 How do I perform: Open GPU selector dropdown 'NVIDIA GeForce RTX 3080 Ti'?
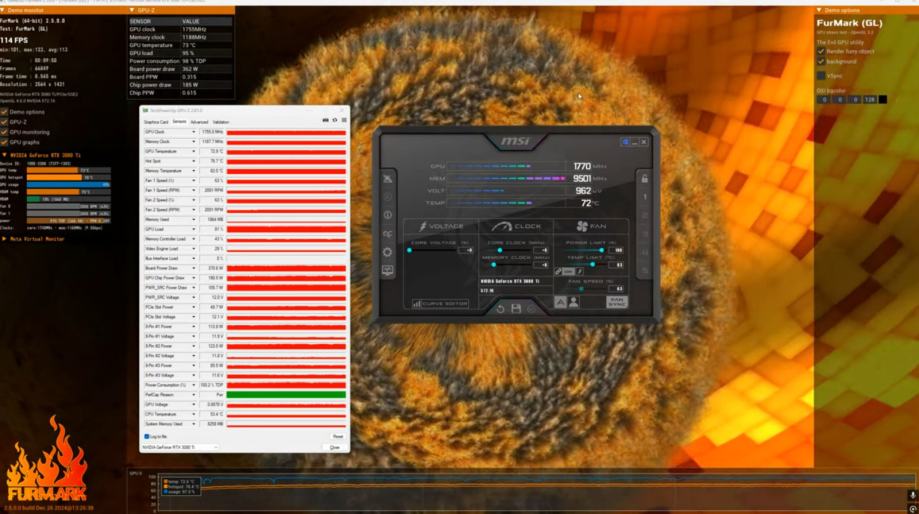(179, 447)
